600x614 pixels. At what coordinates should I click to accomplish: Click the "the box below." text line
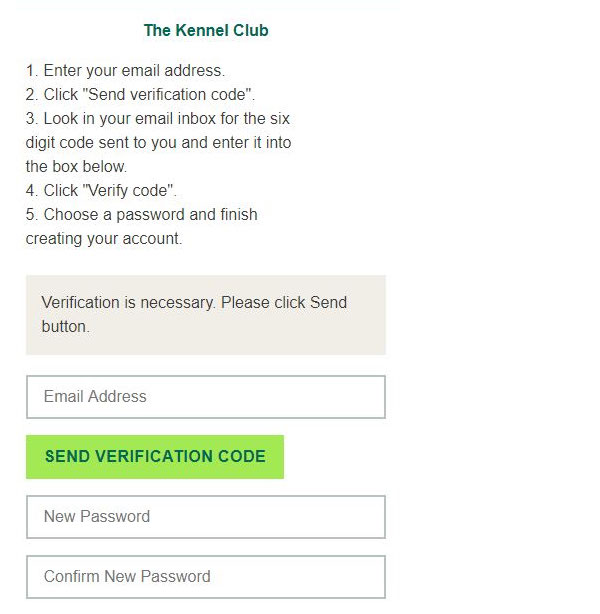click(76, 167)
